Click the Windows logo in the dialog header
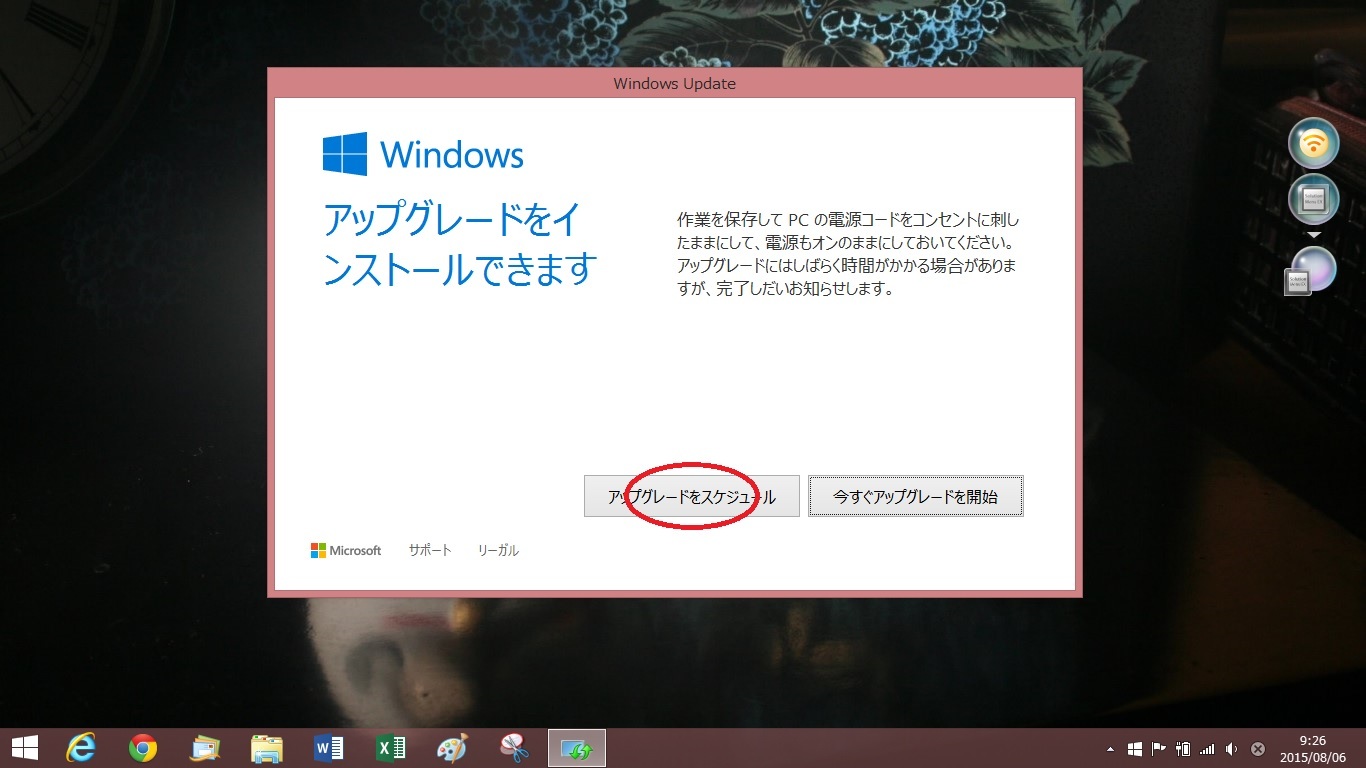 [x=423, y=155]
